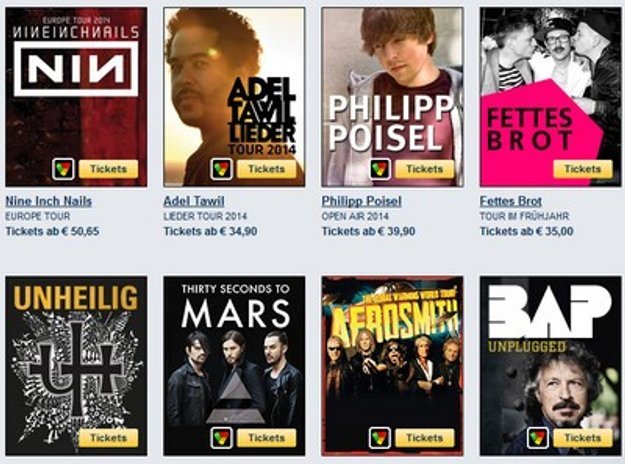Select the Aerosmith poster image
This screenshot has height=464, width=625.
point(393,366)
